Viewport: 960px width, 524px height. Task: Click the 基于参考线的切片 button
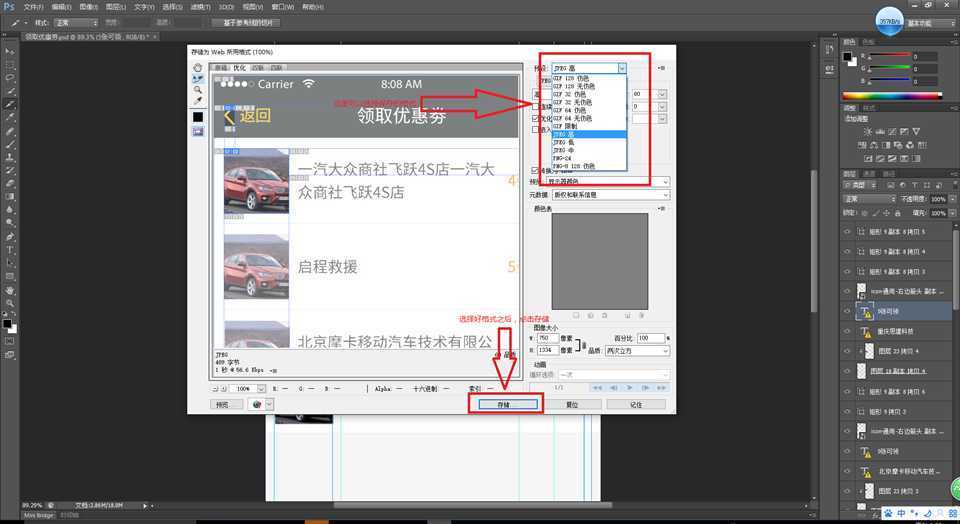tap(246, 23)
